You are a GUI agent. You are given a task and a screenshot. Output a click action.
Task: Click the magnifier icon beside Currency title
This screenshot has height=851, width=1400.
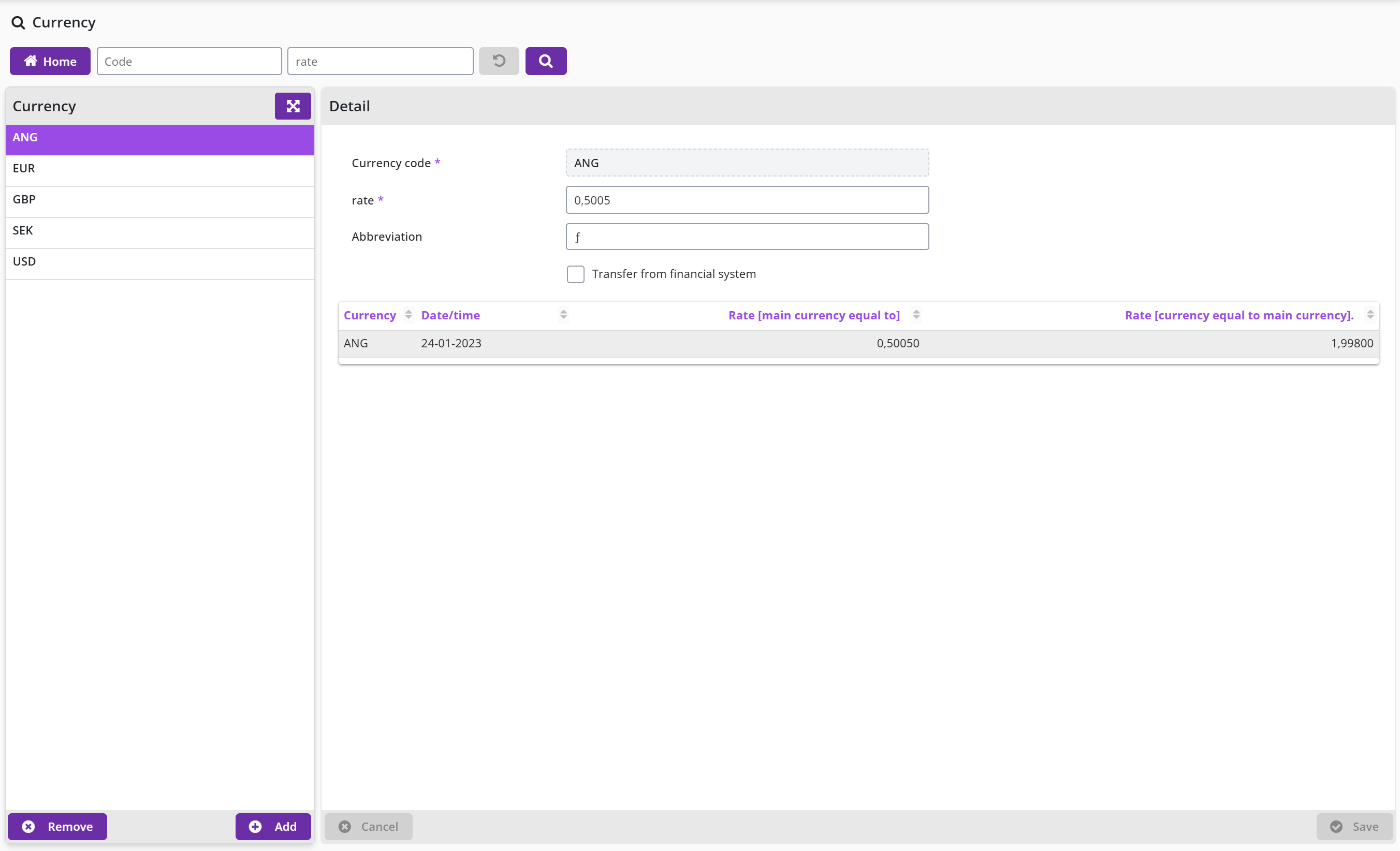pyautogui.click(x=18, y=23)
